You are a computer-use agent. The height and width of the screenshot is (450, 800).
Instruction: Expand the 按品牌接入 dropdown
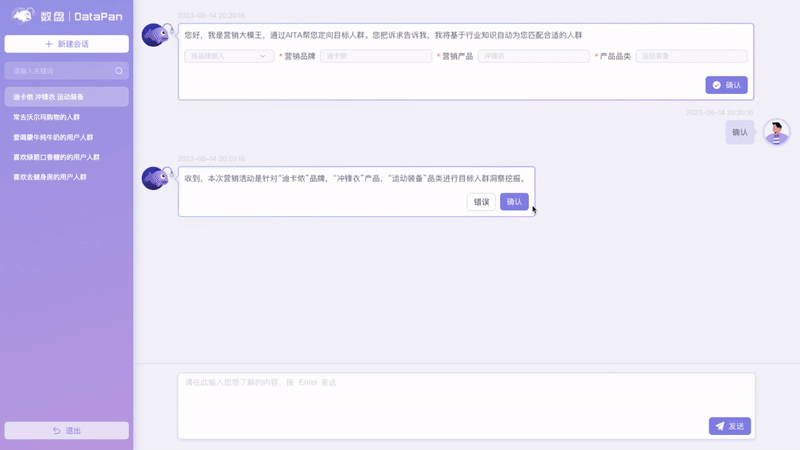tap(229, 56)
